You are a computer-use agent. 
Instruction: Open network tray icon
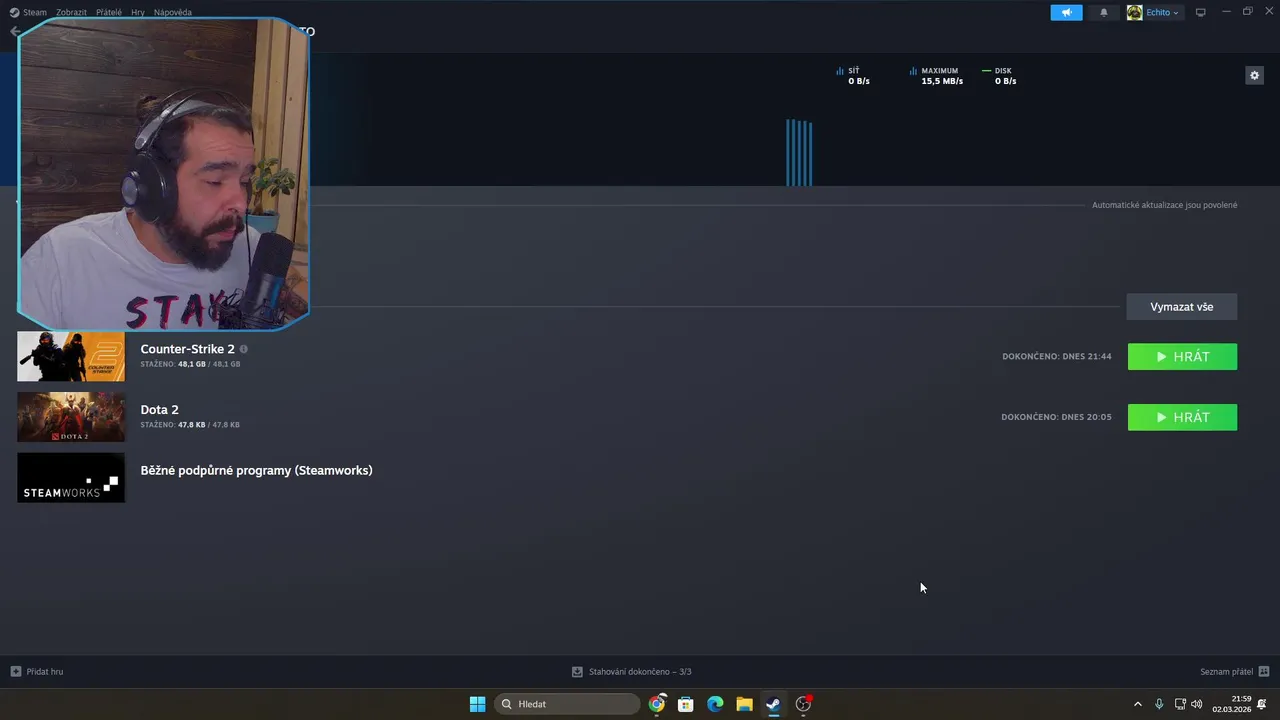[x=1180, y=704]
